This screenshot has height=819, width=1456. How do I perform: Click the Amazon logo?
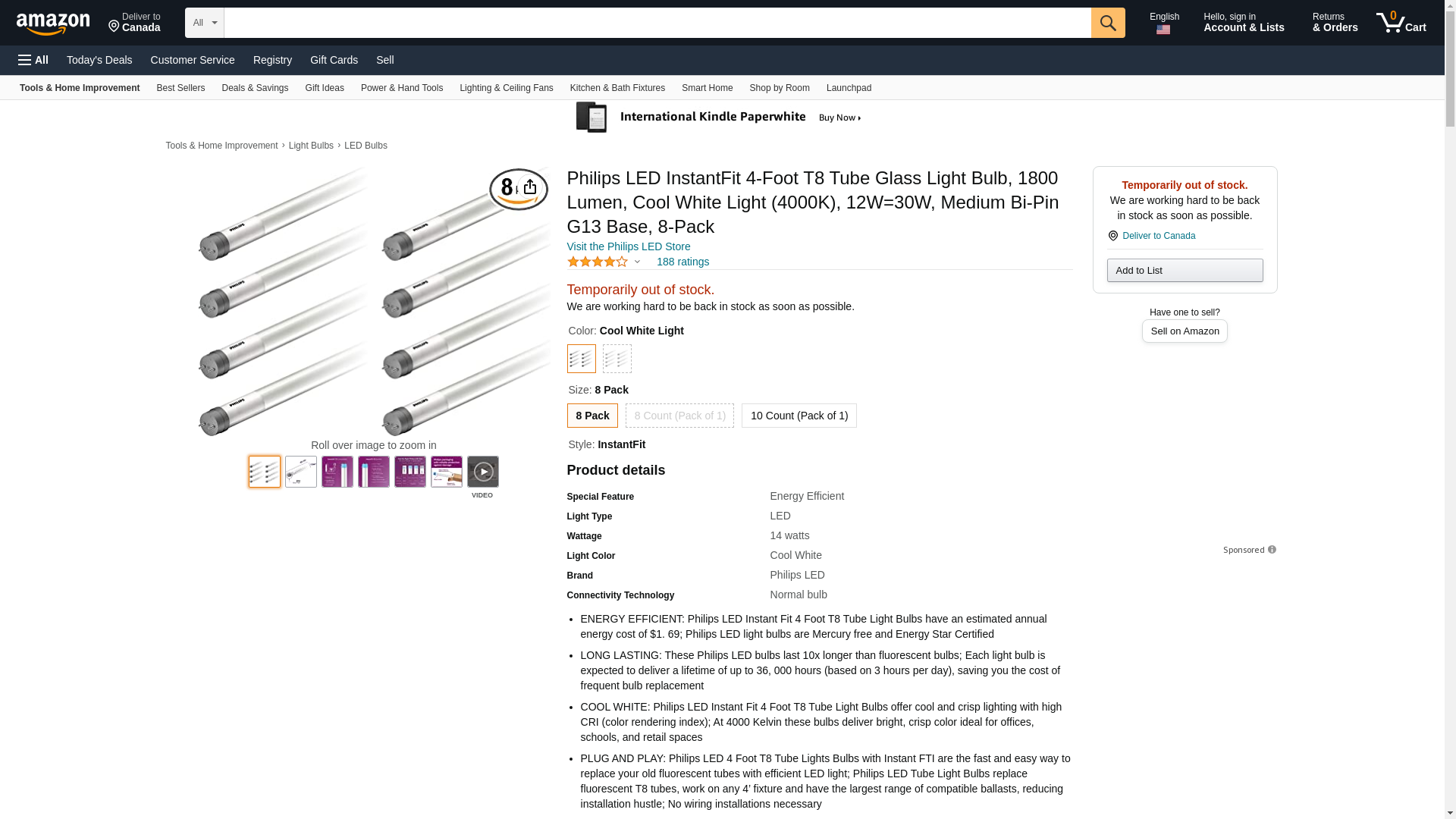point(53,24)
